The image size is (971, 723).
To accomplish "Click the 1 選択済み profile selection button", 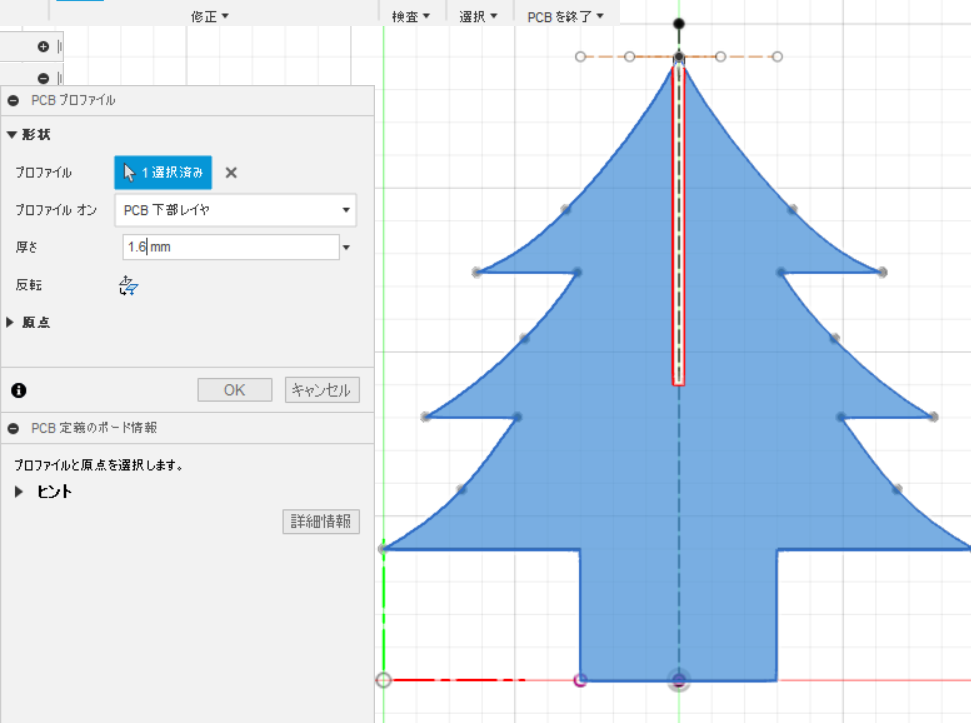I will click(163, 172).
